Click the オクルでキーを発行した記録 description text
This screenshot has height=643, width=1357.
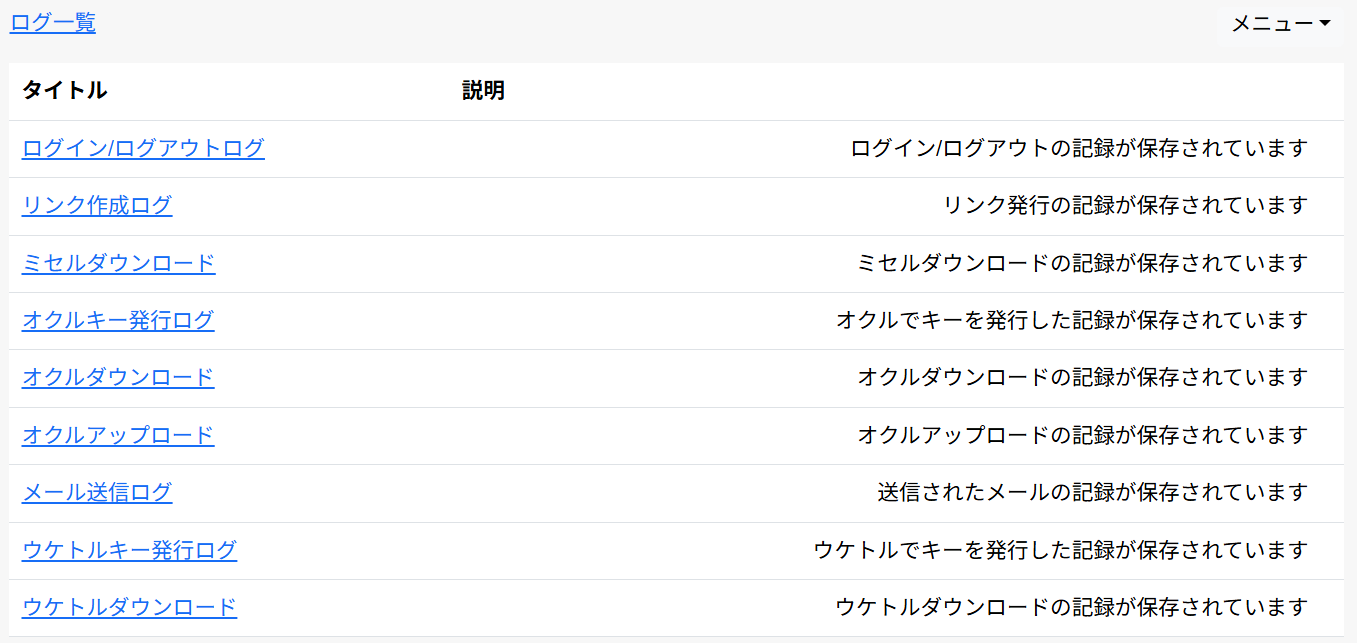(1072, 321)
